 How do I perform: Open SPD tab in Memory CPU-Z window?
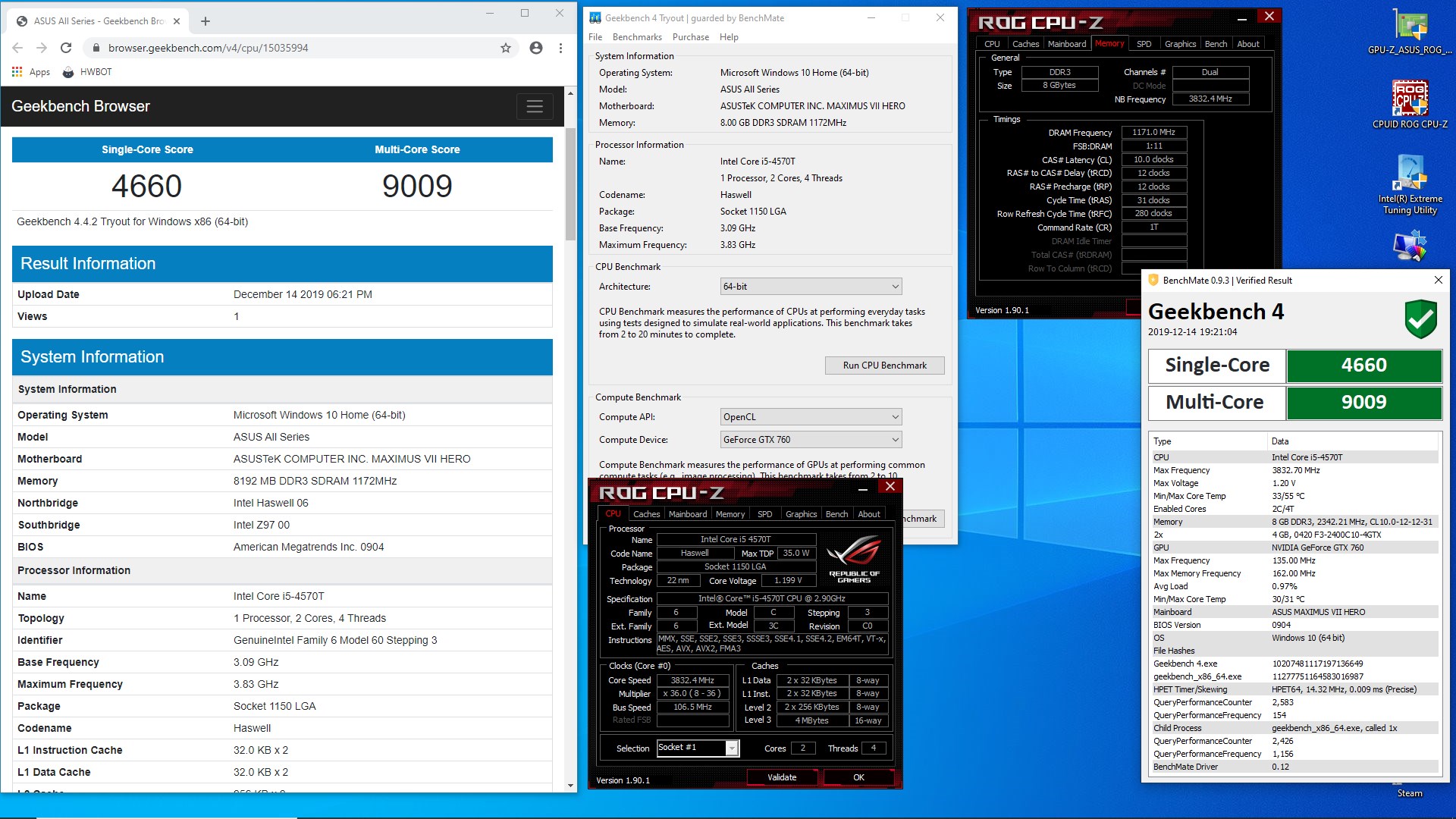(x=1144, y=44)
